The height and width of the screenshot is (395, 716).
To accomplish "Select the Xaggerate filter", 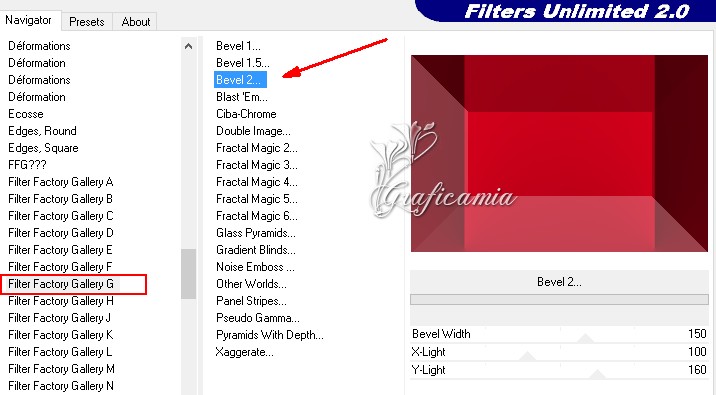I will (x=244, y=352).
